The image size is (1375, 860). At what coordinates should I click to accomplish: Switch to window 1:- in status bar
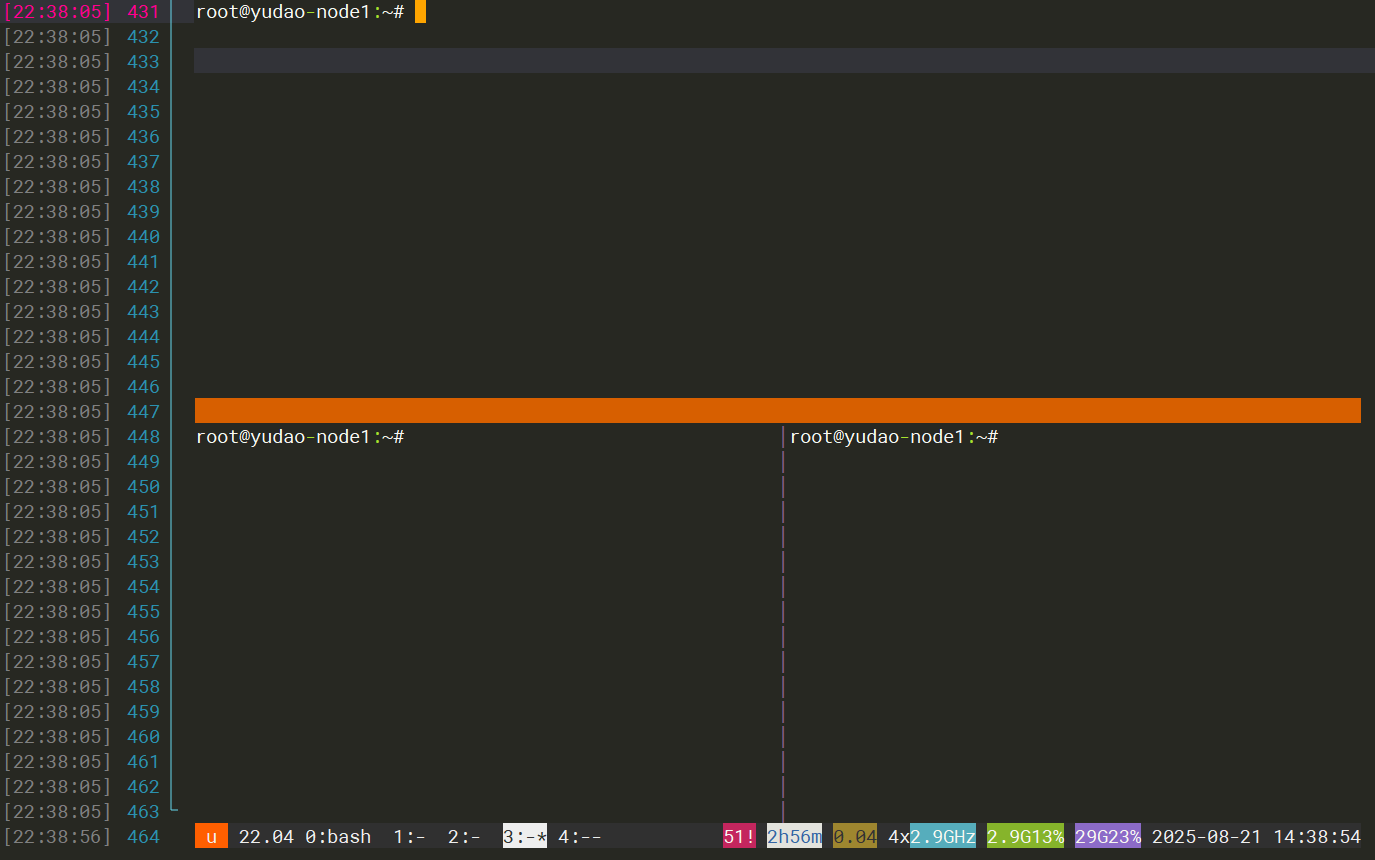coord(409,836)
